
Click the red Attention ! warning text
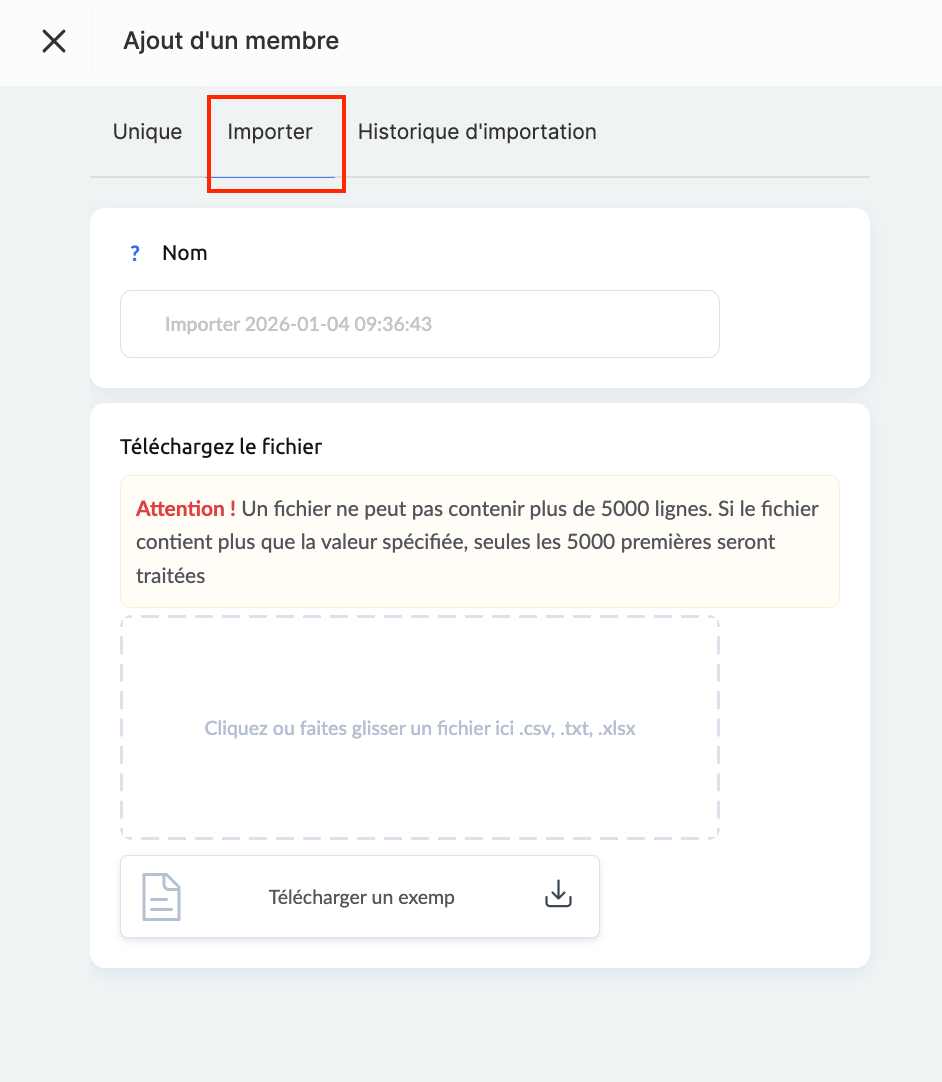tap(186, 509)
